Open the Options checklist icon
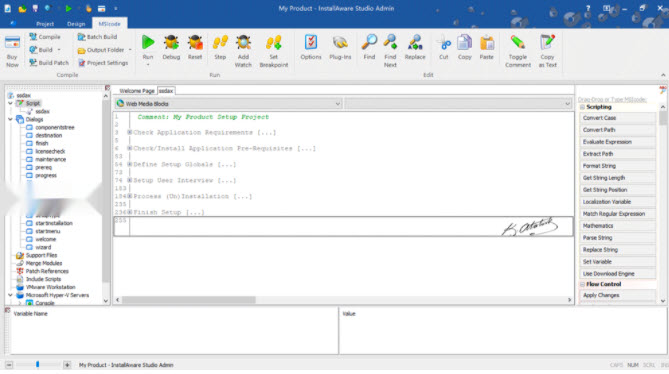This screenshot has width=669, height=374. [x=311, y=42]
